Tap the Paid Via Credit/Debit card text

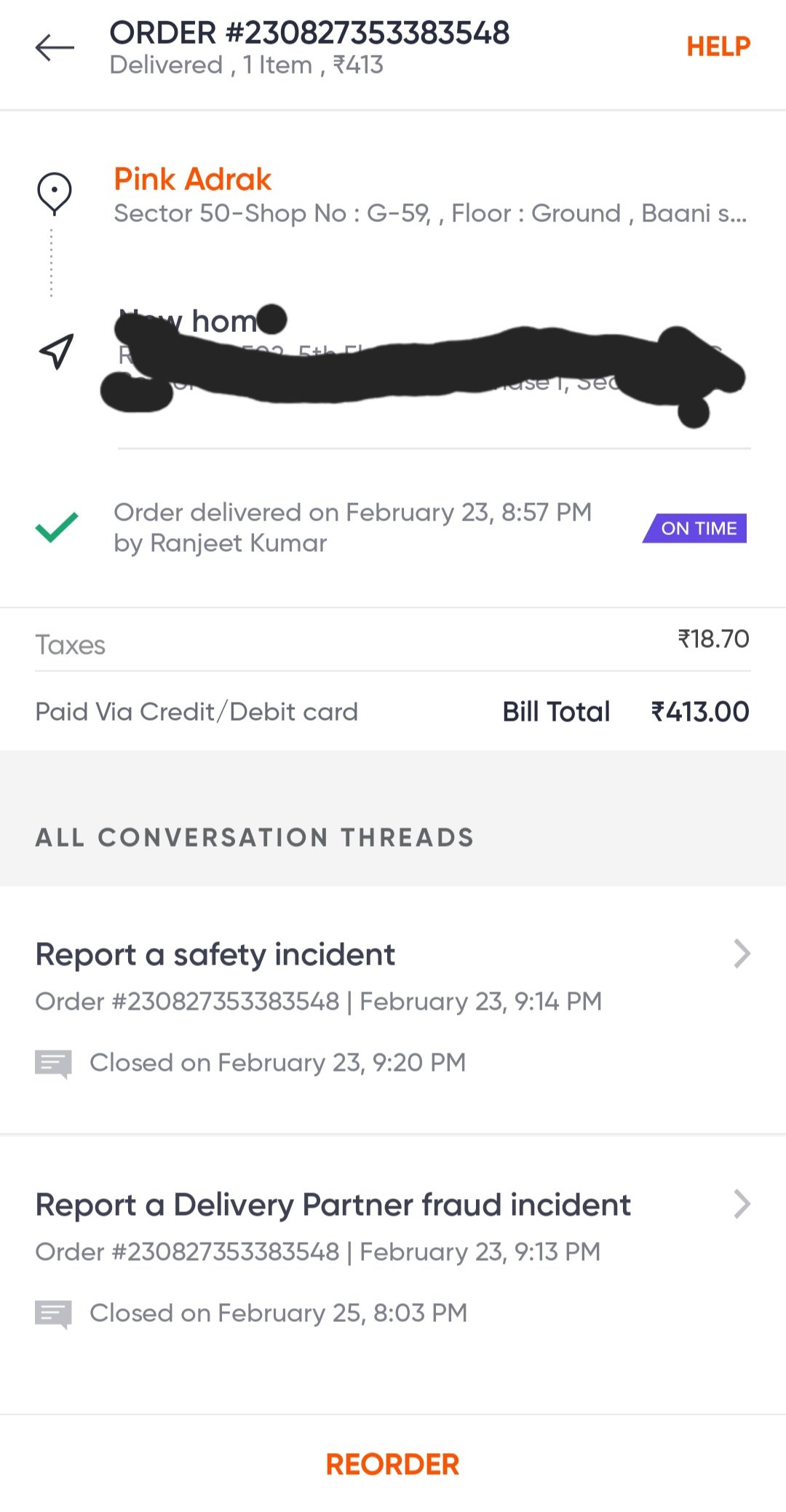196,711
